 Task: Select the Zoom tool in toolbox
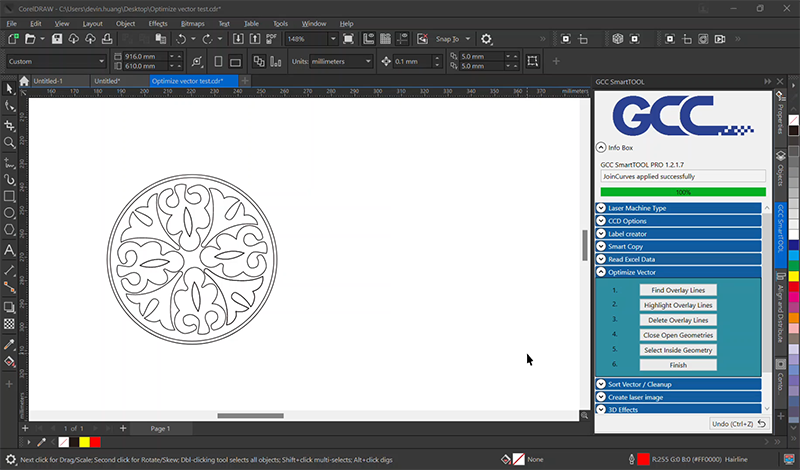click(9, 142)
